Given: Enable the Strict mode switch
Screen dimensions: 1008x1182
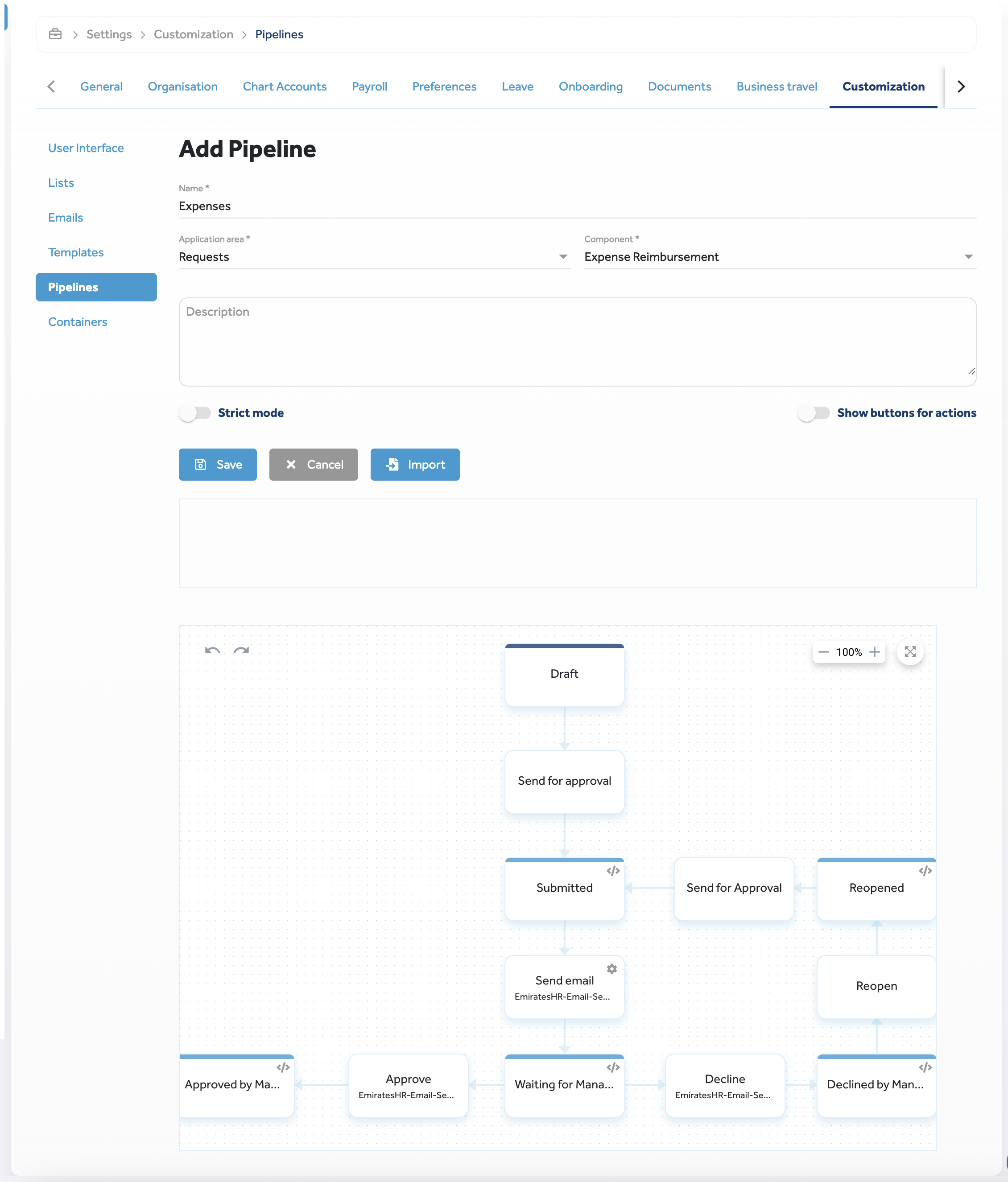Looking at the screenshot, I should coord(195,413).
